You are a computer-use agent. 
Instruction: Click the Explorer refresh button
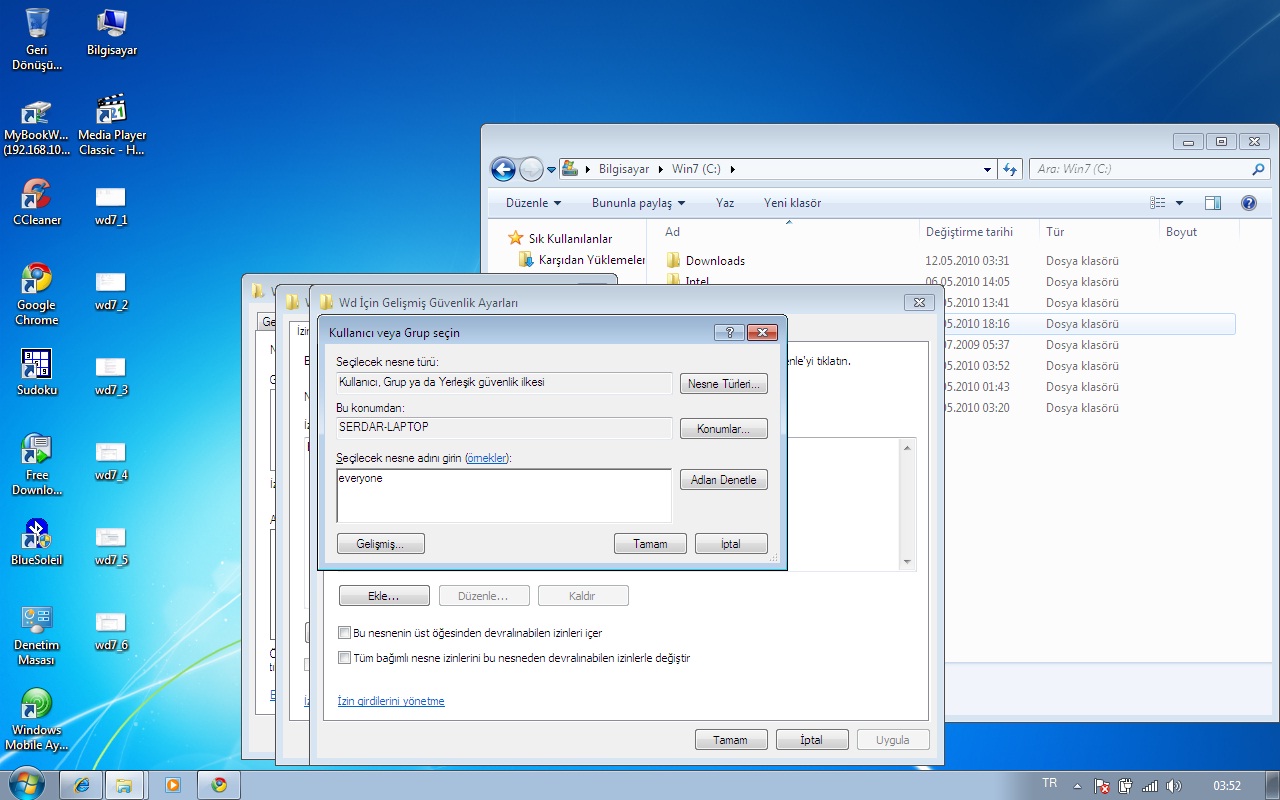point(1010,169)
